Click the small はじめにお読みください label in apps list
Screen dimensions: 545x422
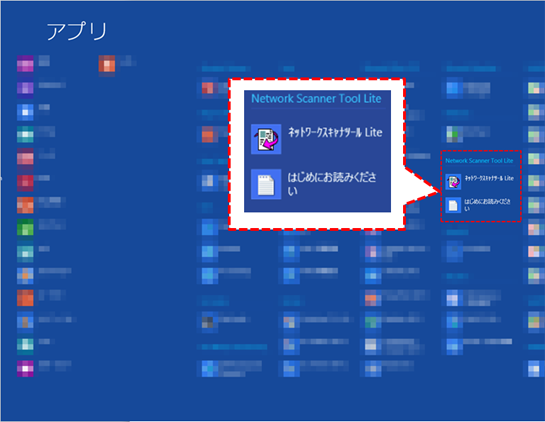pyautogui.click(x=487, y=205)
